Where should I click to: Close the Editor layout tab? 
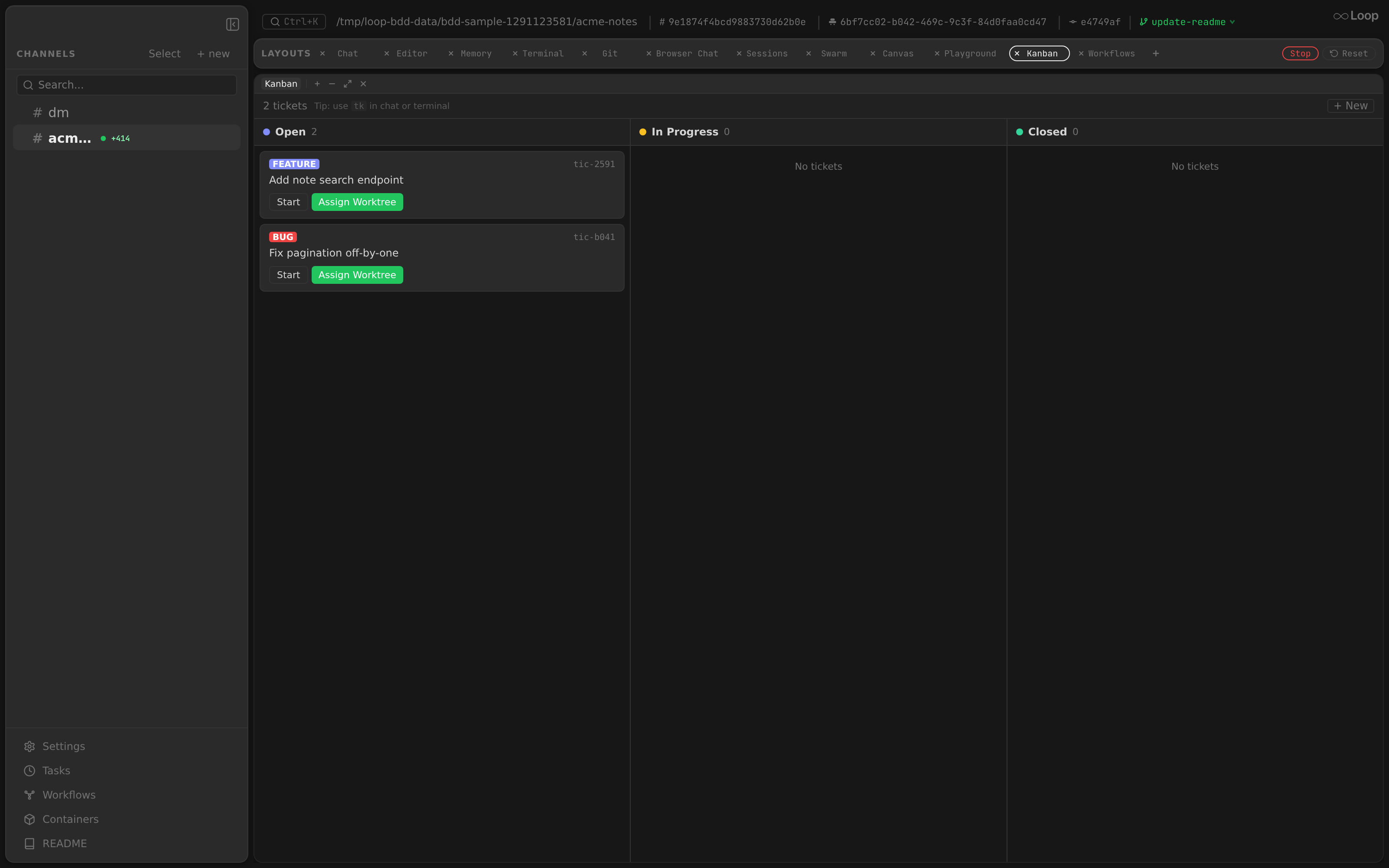click(x=387, y=53)
